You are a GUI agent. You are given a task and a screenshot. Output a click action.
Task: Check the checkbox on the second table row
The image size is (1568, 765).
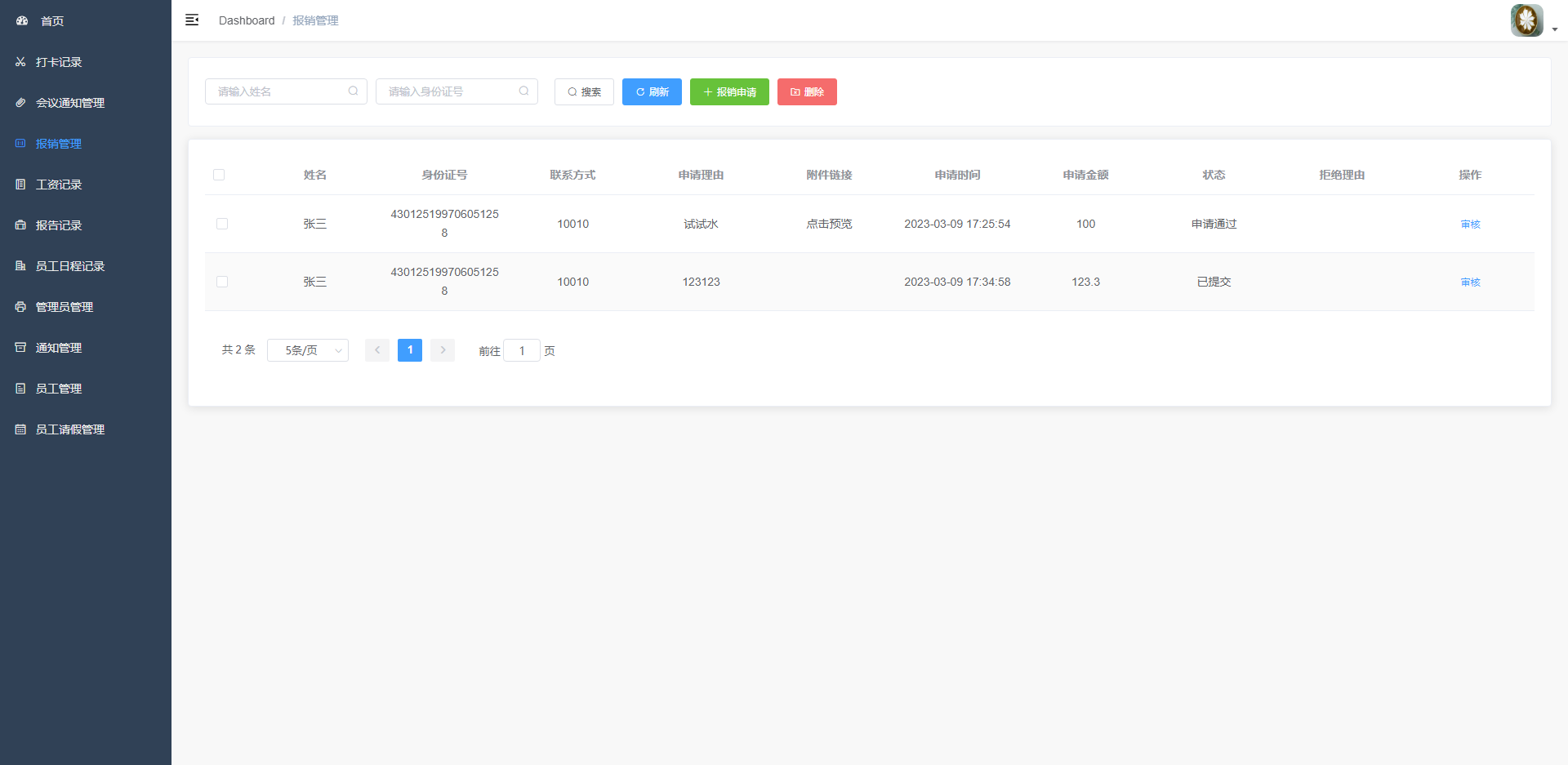pyautogui.click(x=221, y=282)
